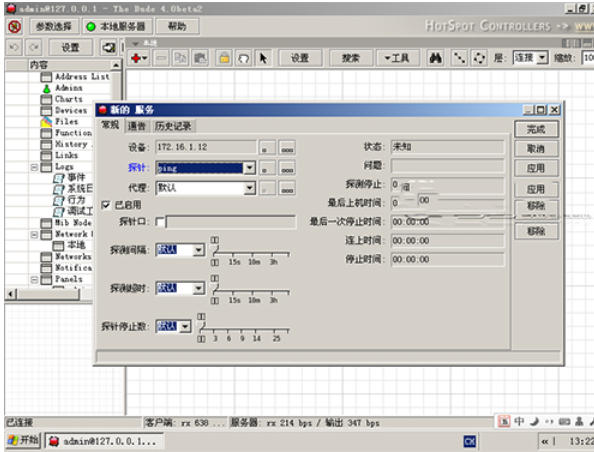Collapse the Network Maps tree node
This screenshot has height=452, width=594.
click(x=34, y=235)
